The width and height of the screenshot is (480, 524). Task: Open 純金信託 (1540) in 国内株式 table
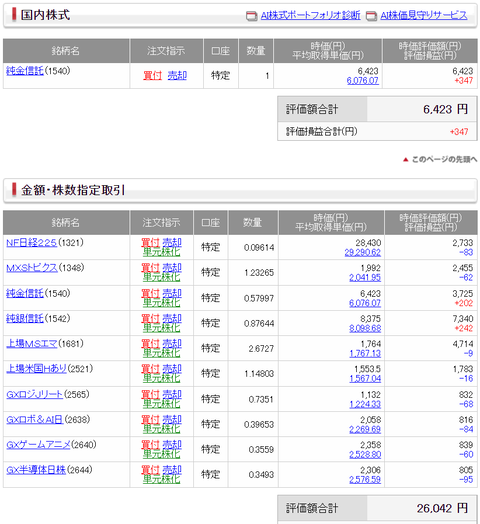pos(25,71)
